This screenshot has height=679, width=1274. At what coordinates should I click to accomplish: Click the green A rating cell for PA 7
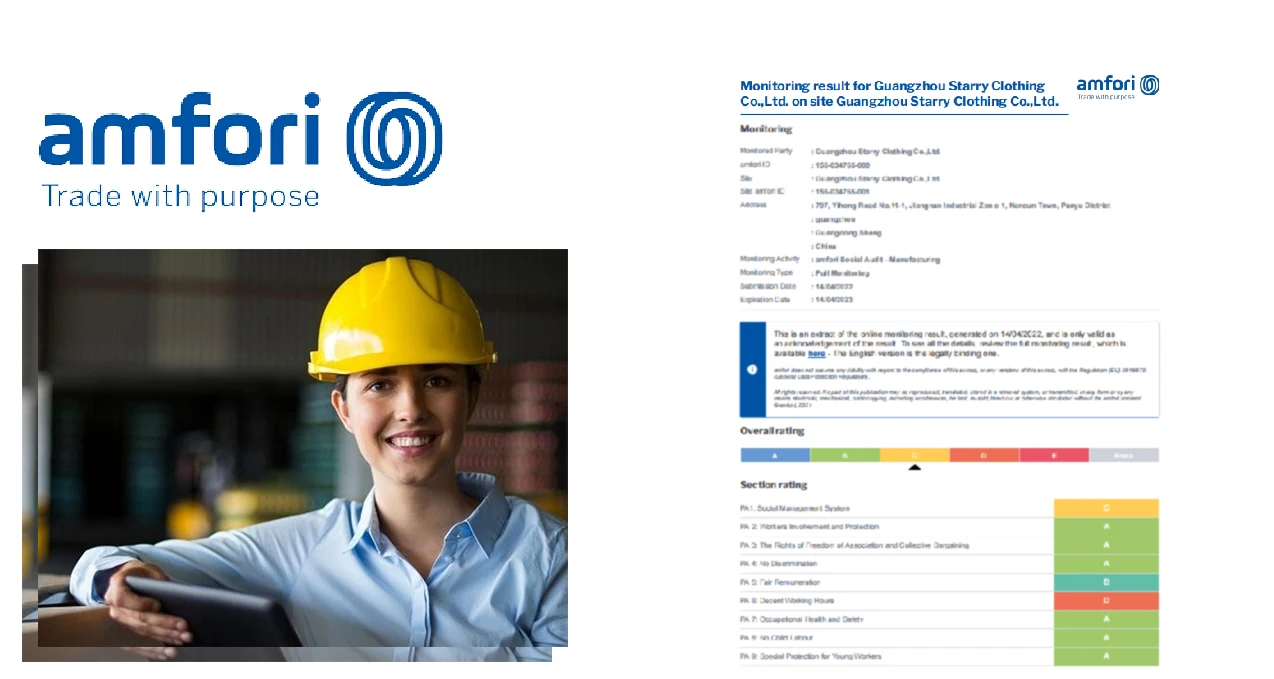click(1106, 619)
